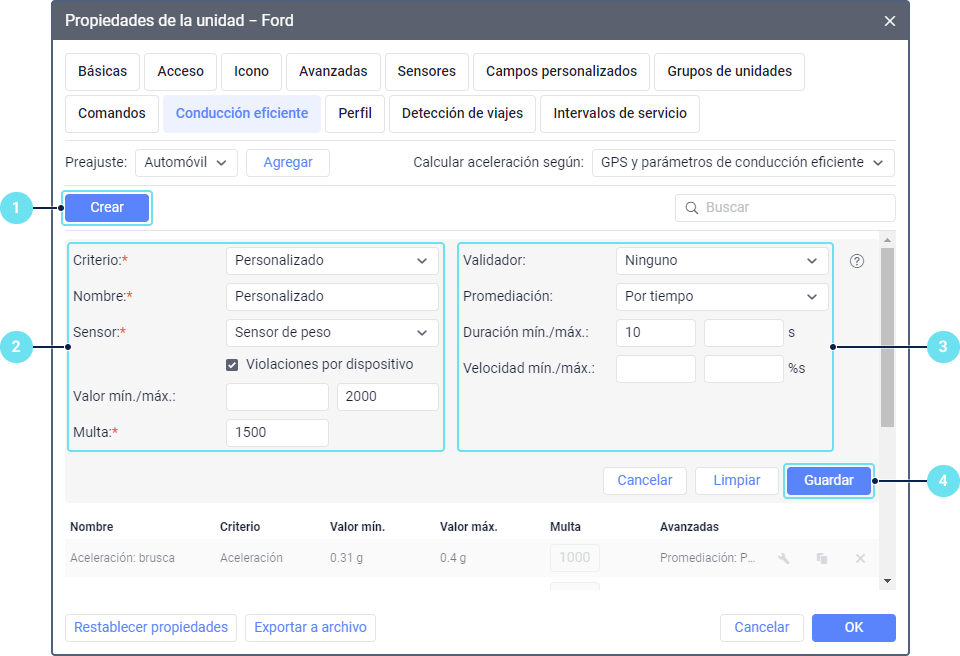
Task: Click the Promediación: P... advanced cell
Action: point(708,558)
